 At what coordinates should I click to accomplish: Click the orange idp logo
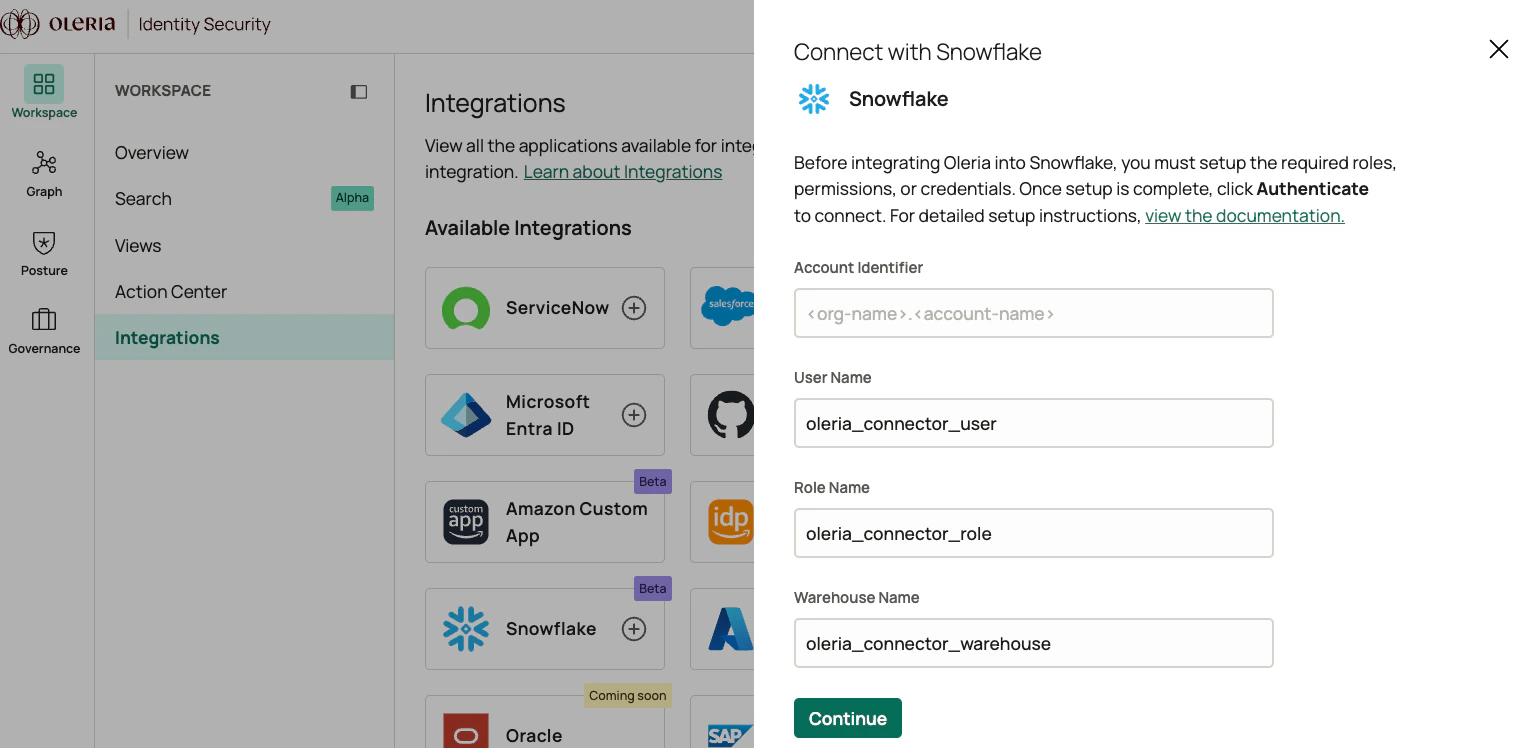tap(731, 522)
